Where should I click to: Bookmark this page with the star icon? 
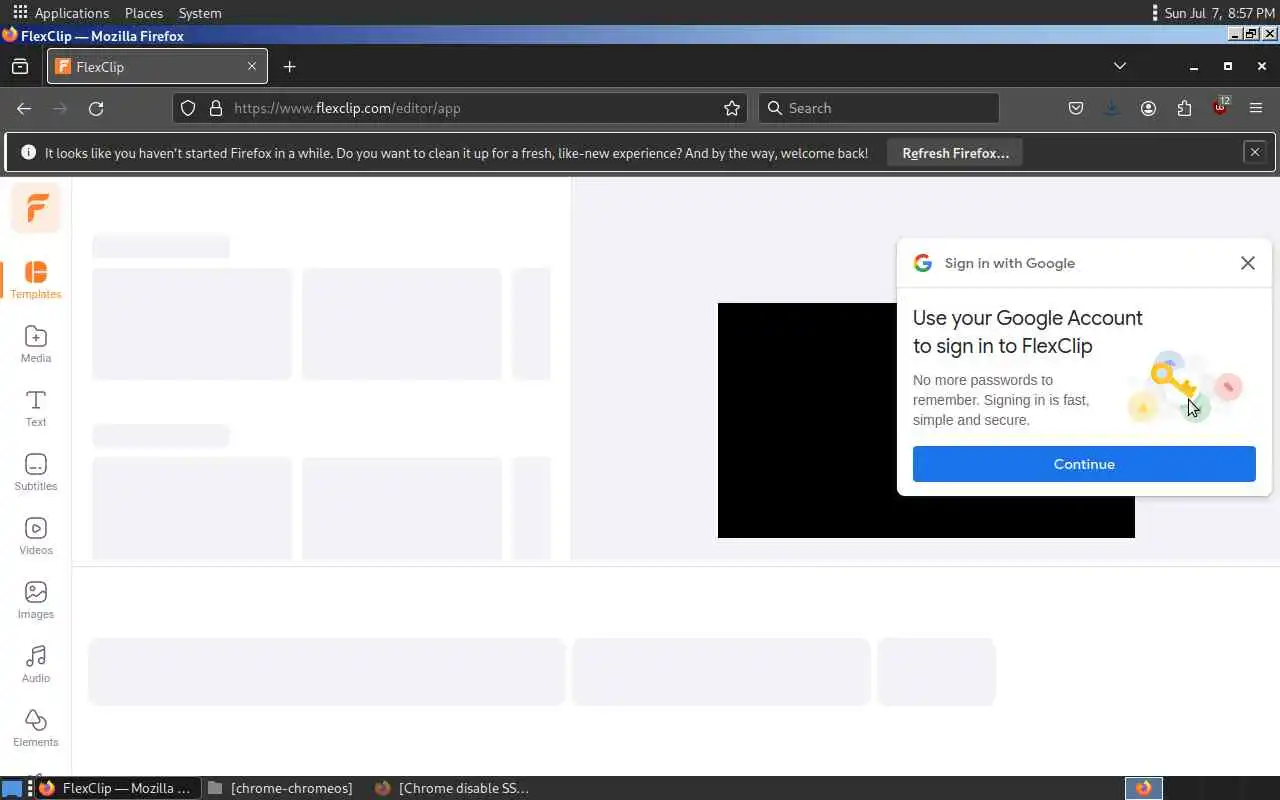[732, 108]
